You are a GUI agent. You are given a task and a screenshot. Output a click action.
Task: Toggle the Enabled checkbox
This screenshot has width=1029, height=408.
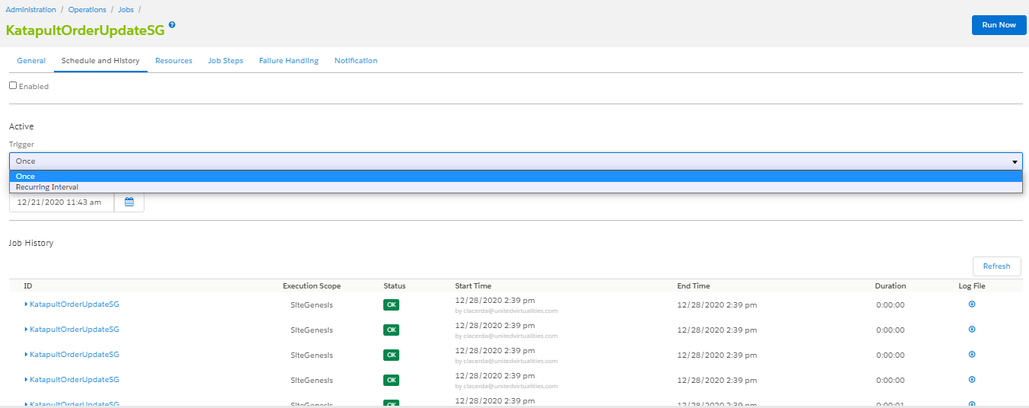point(13,85)
